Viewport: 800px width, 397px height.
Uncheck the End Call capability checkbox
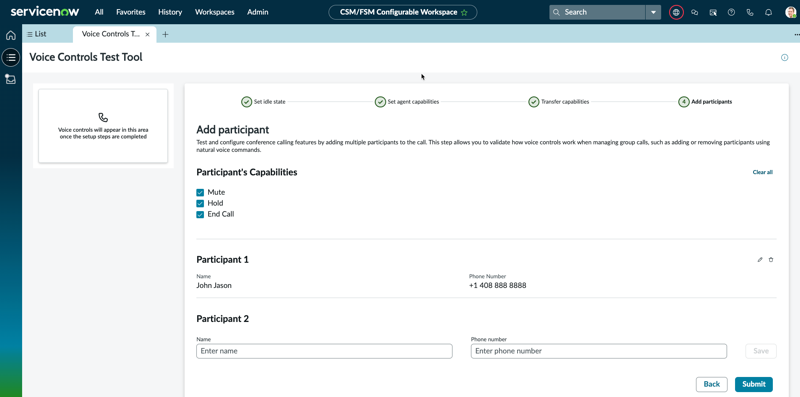(x=200, y=214)
